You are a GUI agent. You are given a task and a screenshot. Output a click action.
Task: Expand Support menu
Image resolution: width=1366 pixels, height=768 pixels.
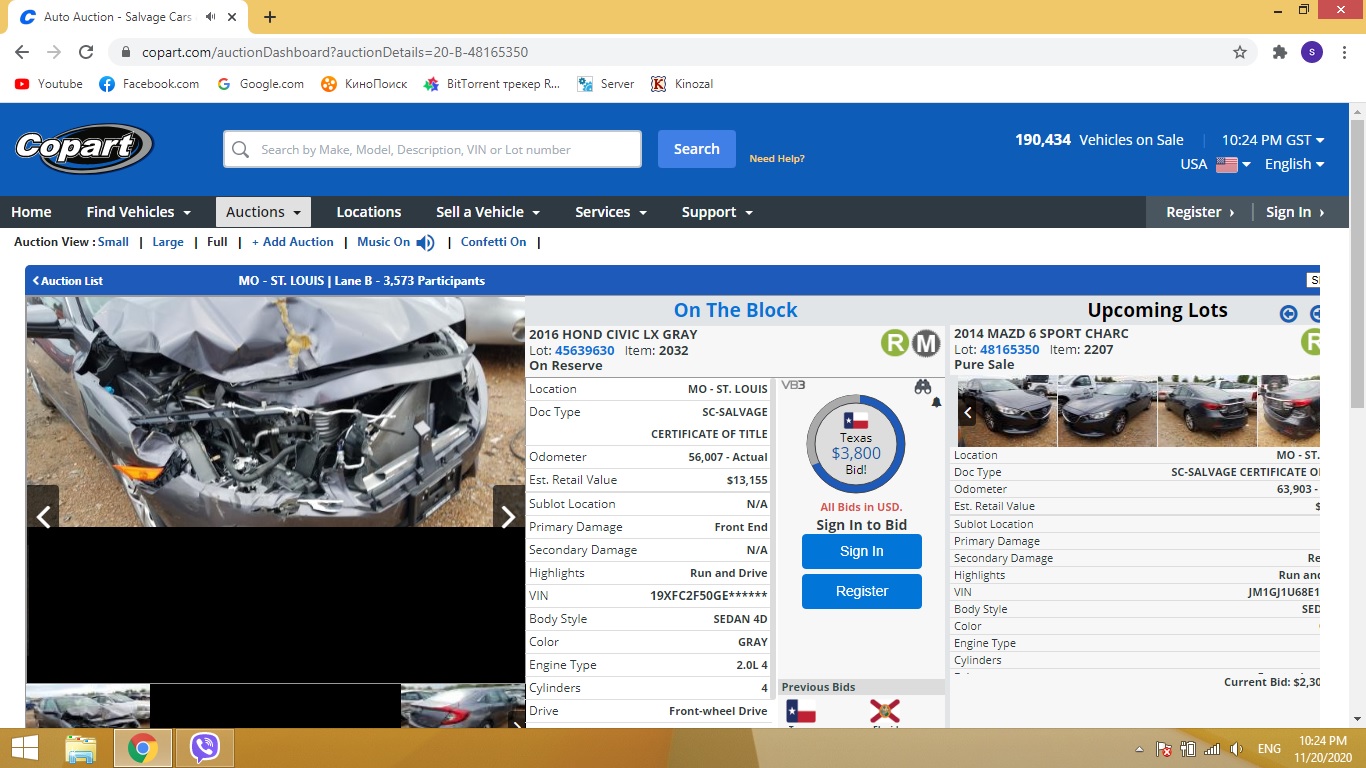(x=717, y=212)
